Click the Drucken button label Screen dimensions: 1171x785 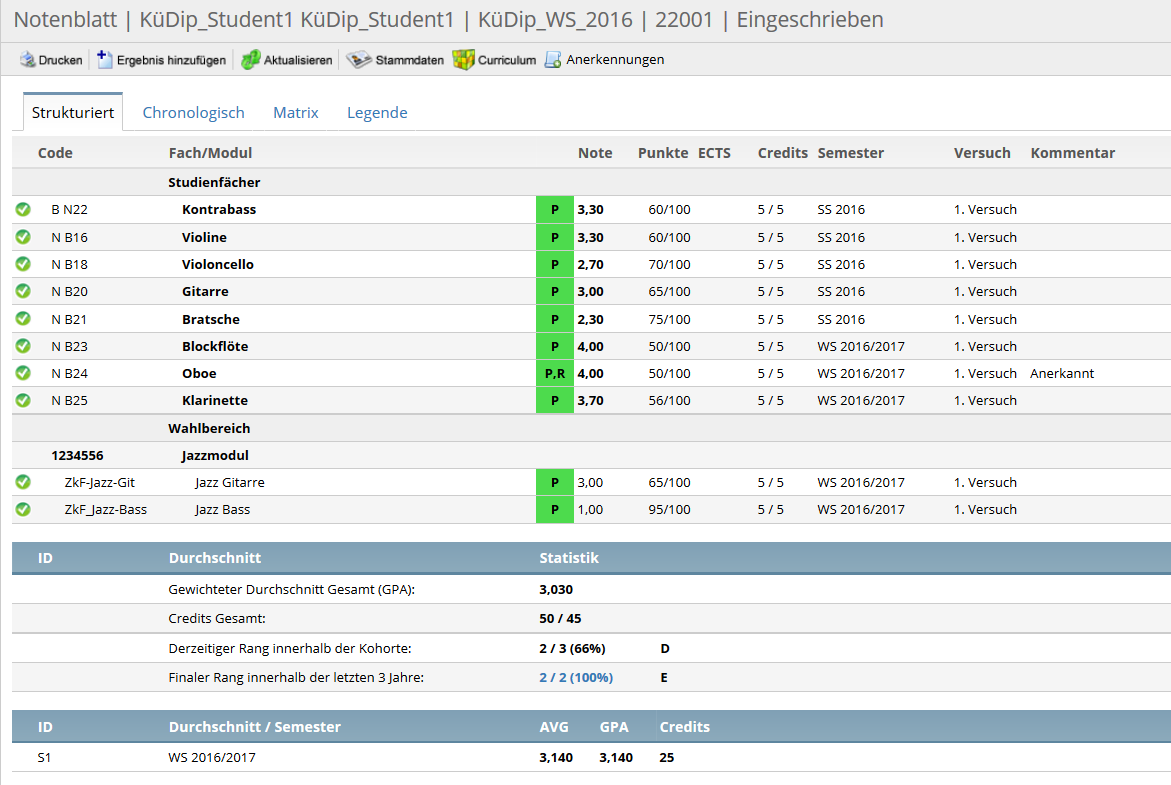pyautogui.click(x=60, y=60)
